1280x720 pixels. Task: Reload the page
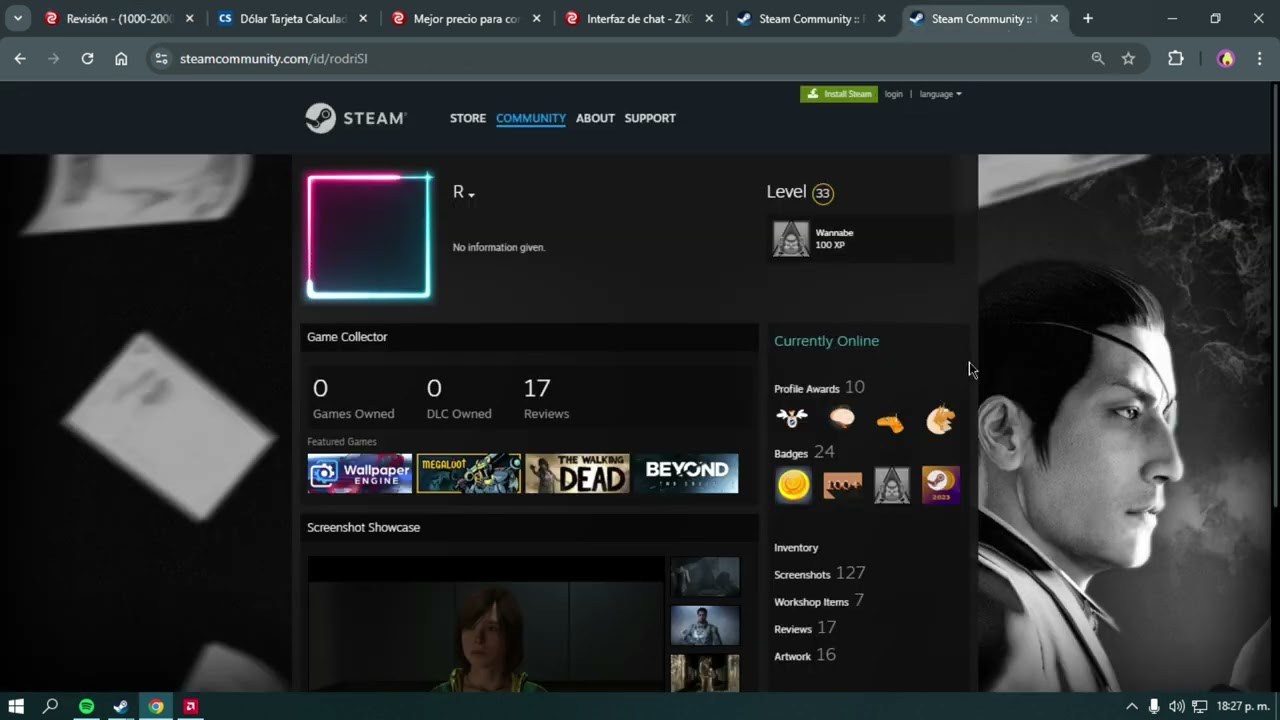87,59
